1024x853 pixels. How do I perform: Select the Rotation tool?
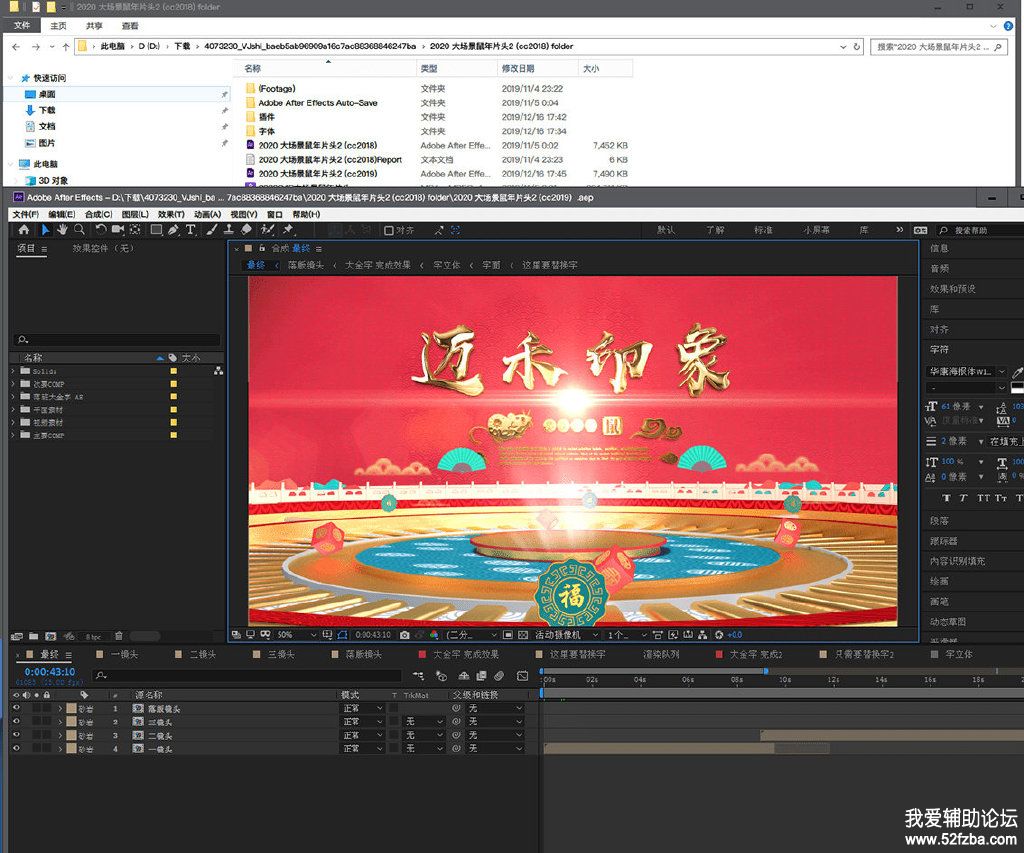pos(100,229)
